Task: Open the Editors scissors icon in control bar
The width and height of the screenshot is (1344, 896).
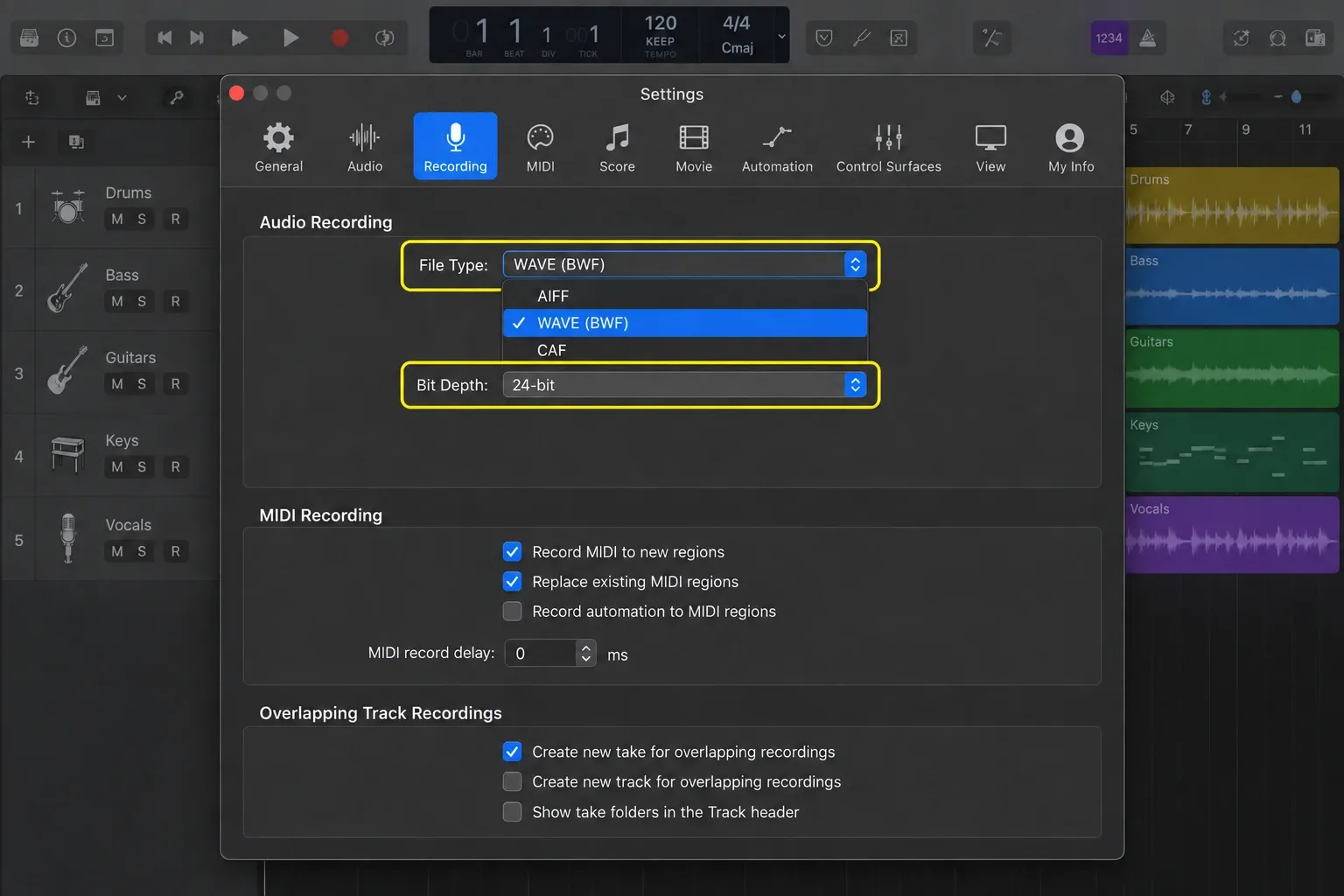Action: click(x=991, y=38)
